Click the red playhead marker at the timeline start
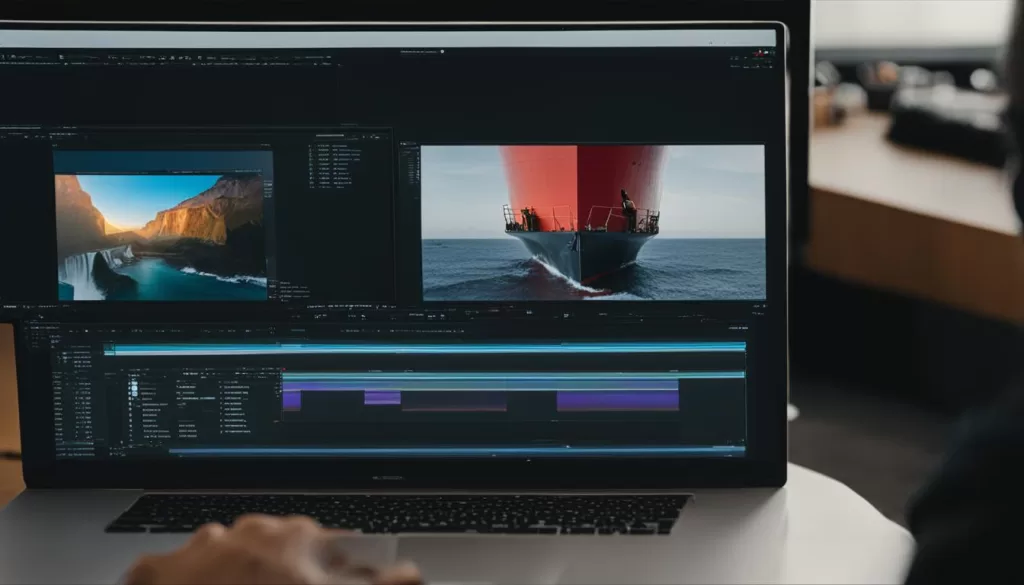 (283, 370)
